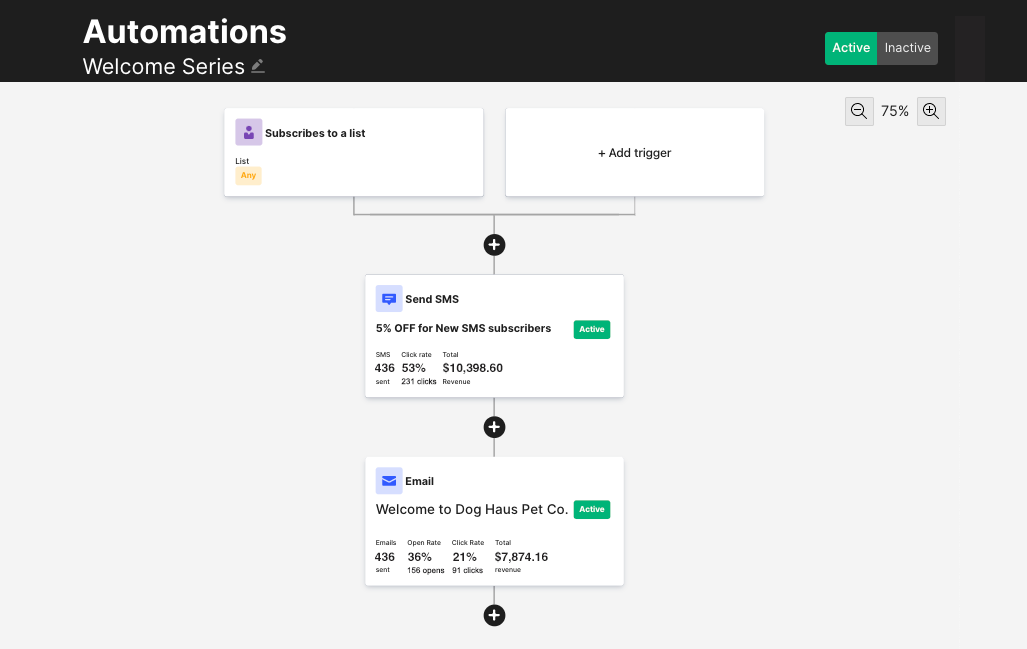The height and width of the screenshot is (649, 1027).
Task: Click the Any list tag
Action: [x=248, y=175]
